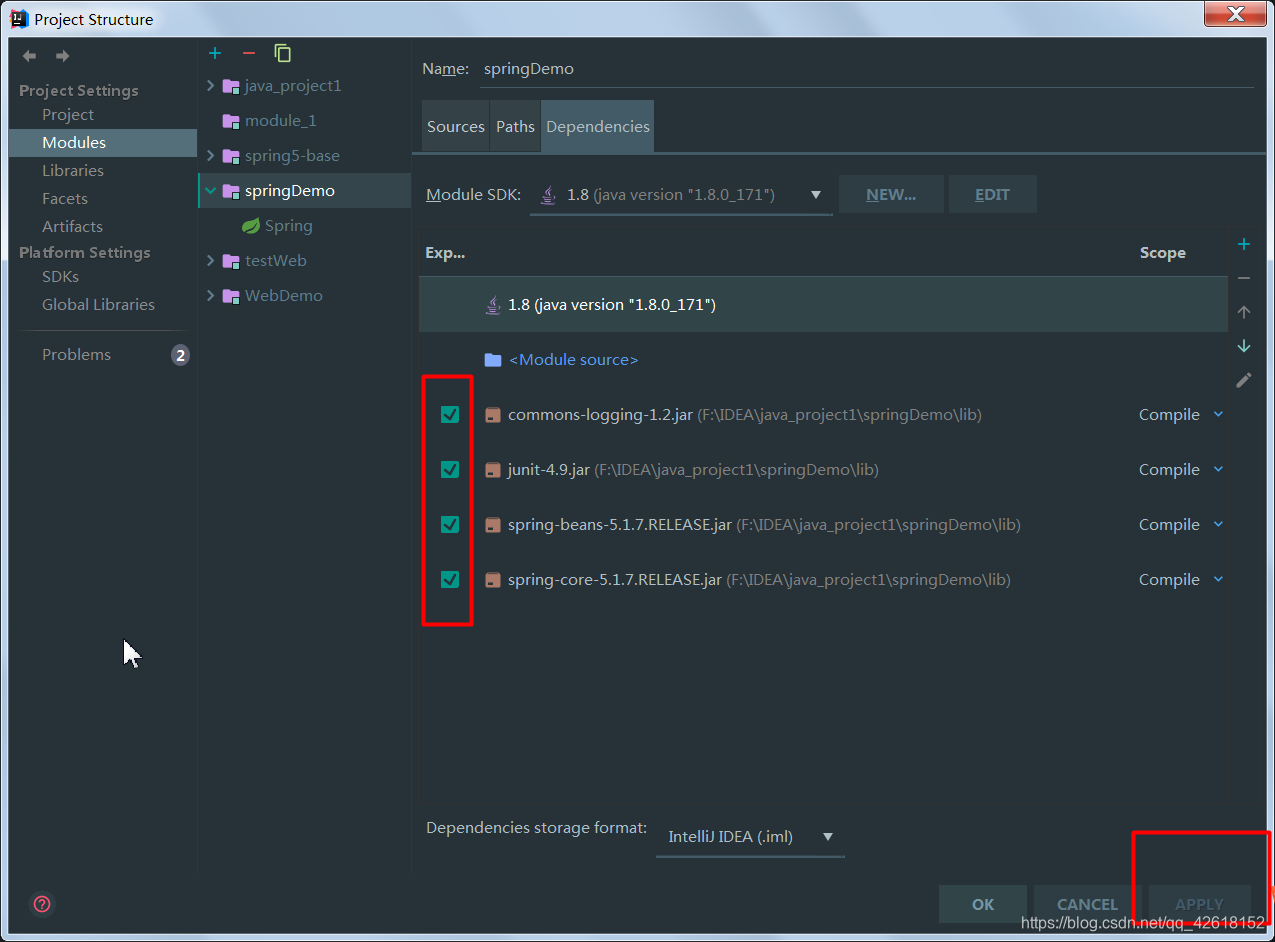Open Libraries settings
This screenshot has width=1275, height=942.
coord(73,171)
